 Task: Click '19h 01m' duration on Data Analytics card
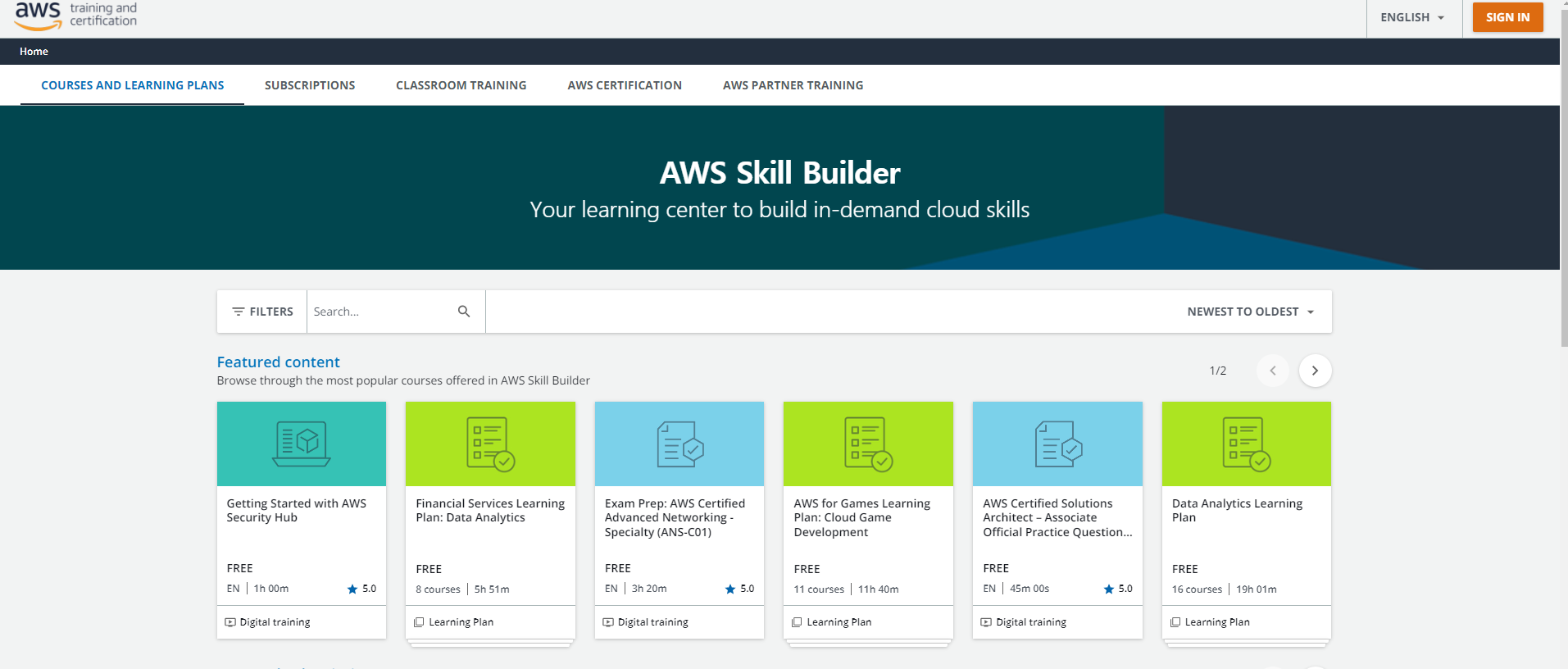1257,589
